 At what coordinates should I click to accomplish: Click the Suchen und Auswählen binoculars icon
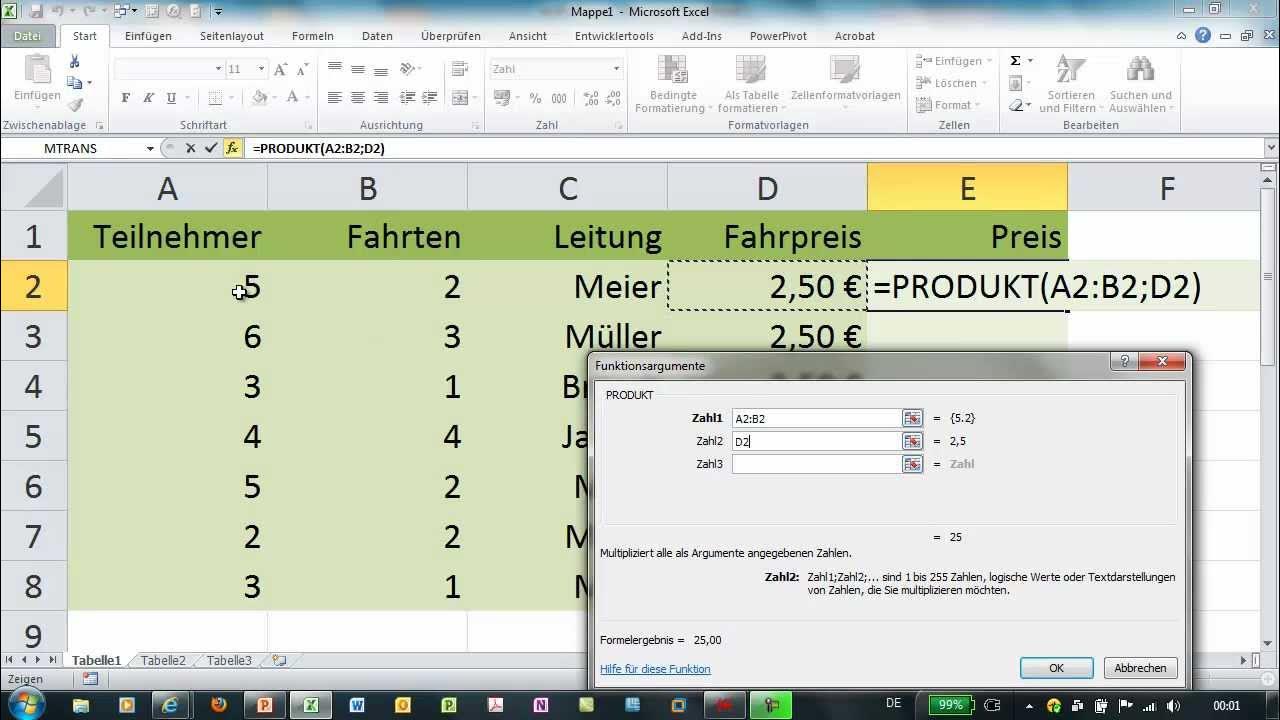(x=1140, y=70)
